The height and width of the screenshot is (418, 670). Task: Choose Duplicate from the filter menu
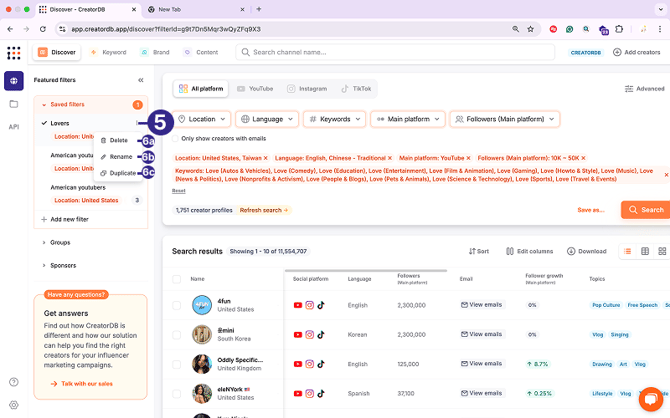[x=118, y=173]
